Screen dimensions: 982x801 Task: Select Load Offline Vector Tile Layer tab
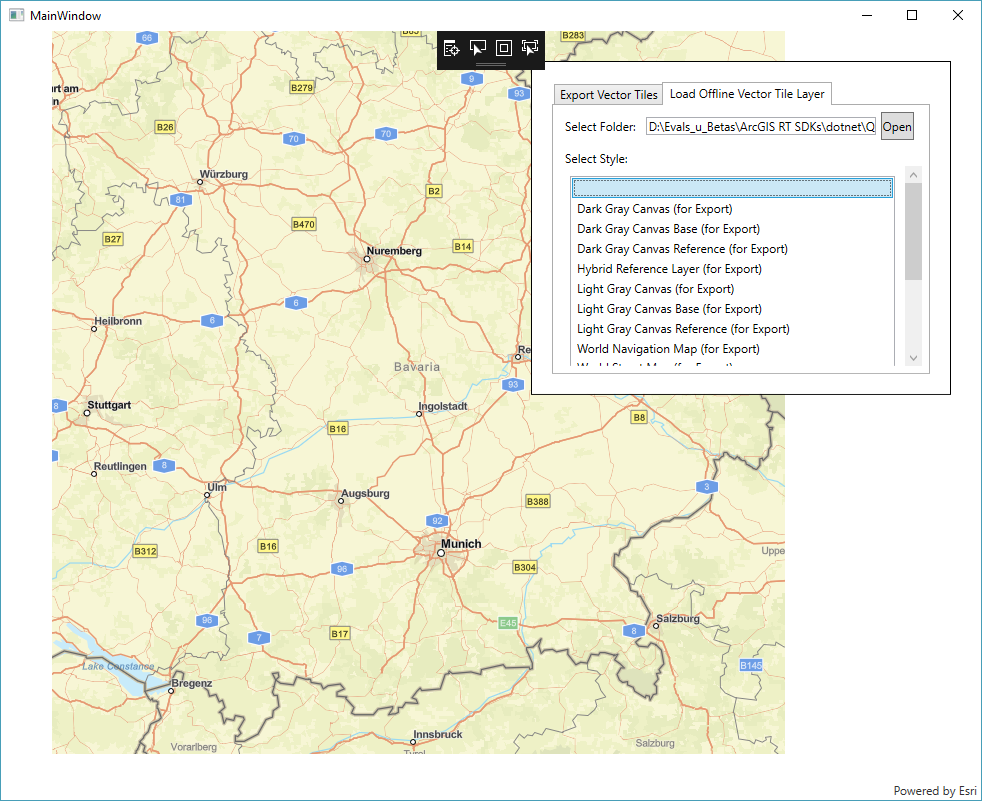[x=747, y=93]
